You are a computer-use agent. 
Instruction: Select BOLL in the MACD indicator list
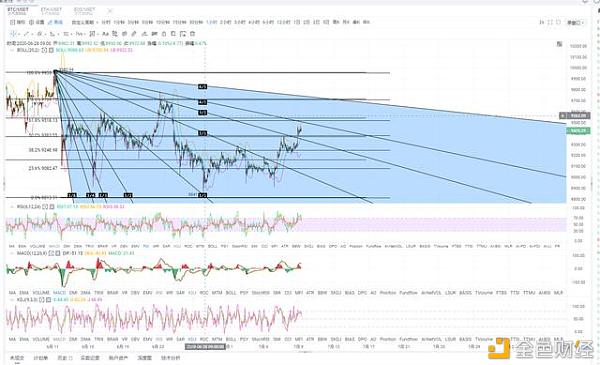tap(231, 293)
